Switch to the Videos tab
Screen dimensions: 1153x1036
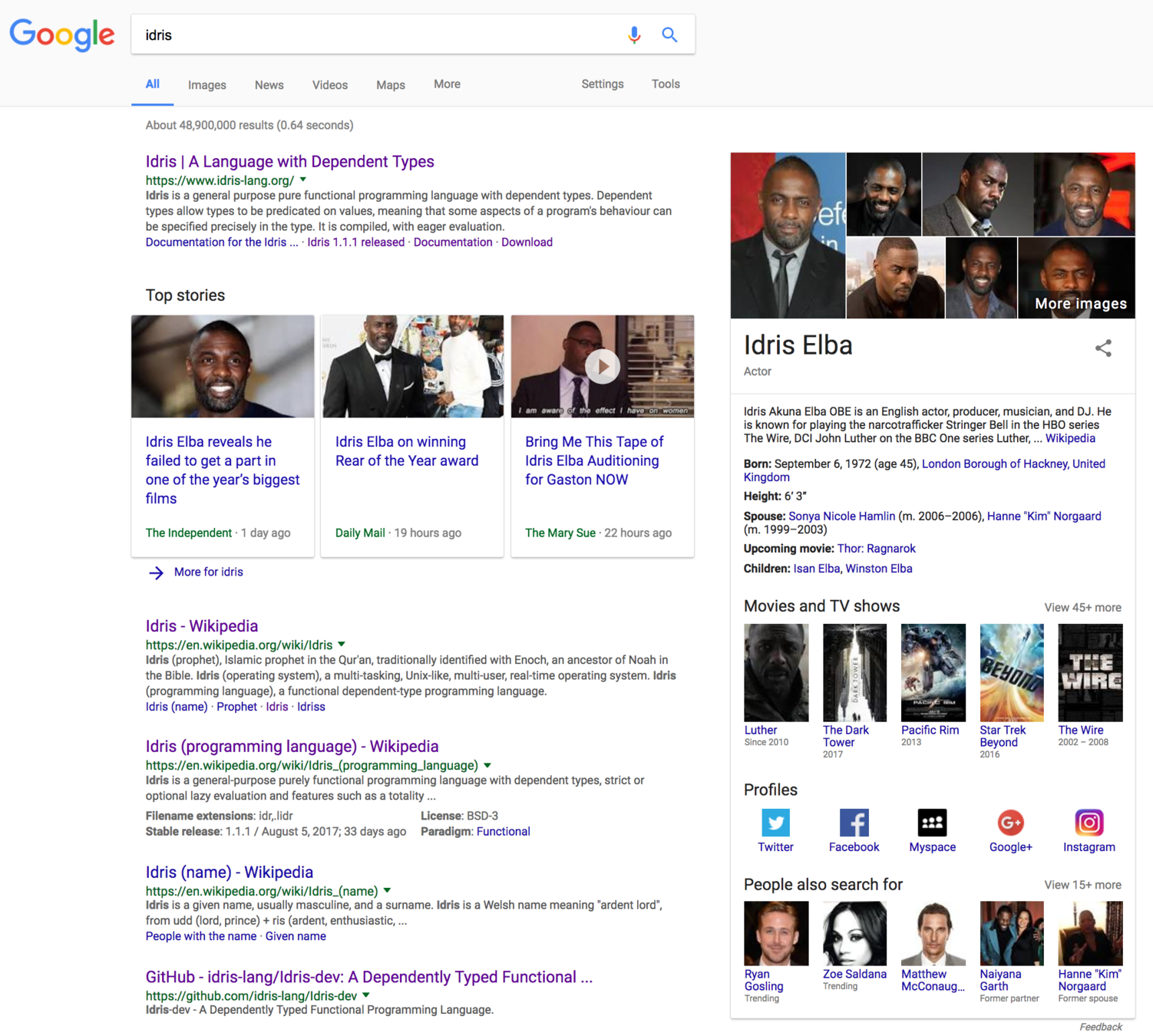pyautogui.click(x=330, y=85)
